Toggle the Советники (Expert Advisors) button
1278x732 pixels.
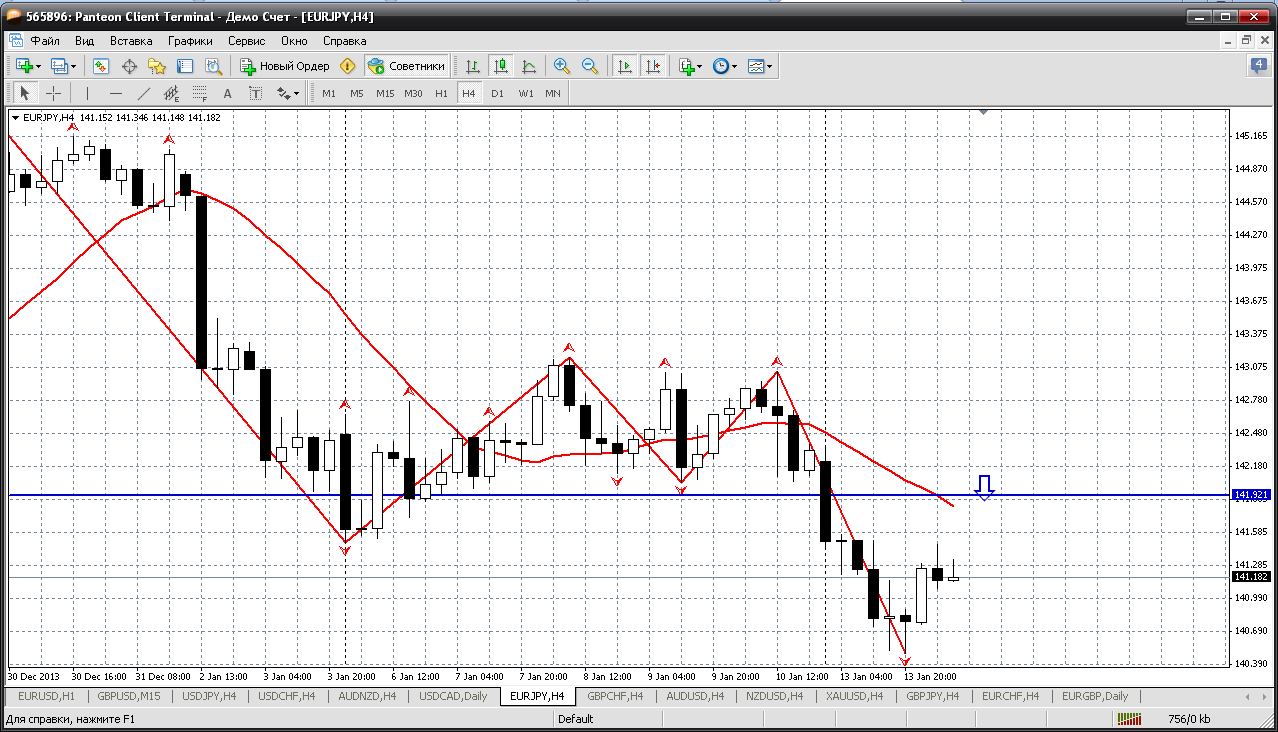tap(406, 66)
